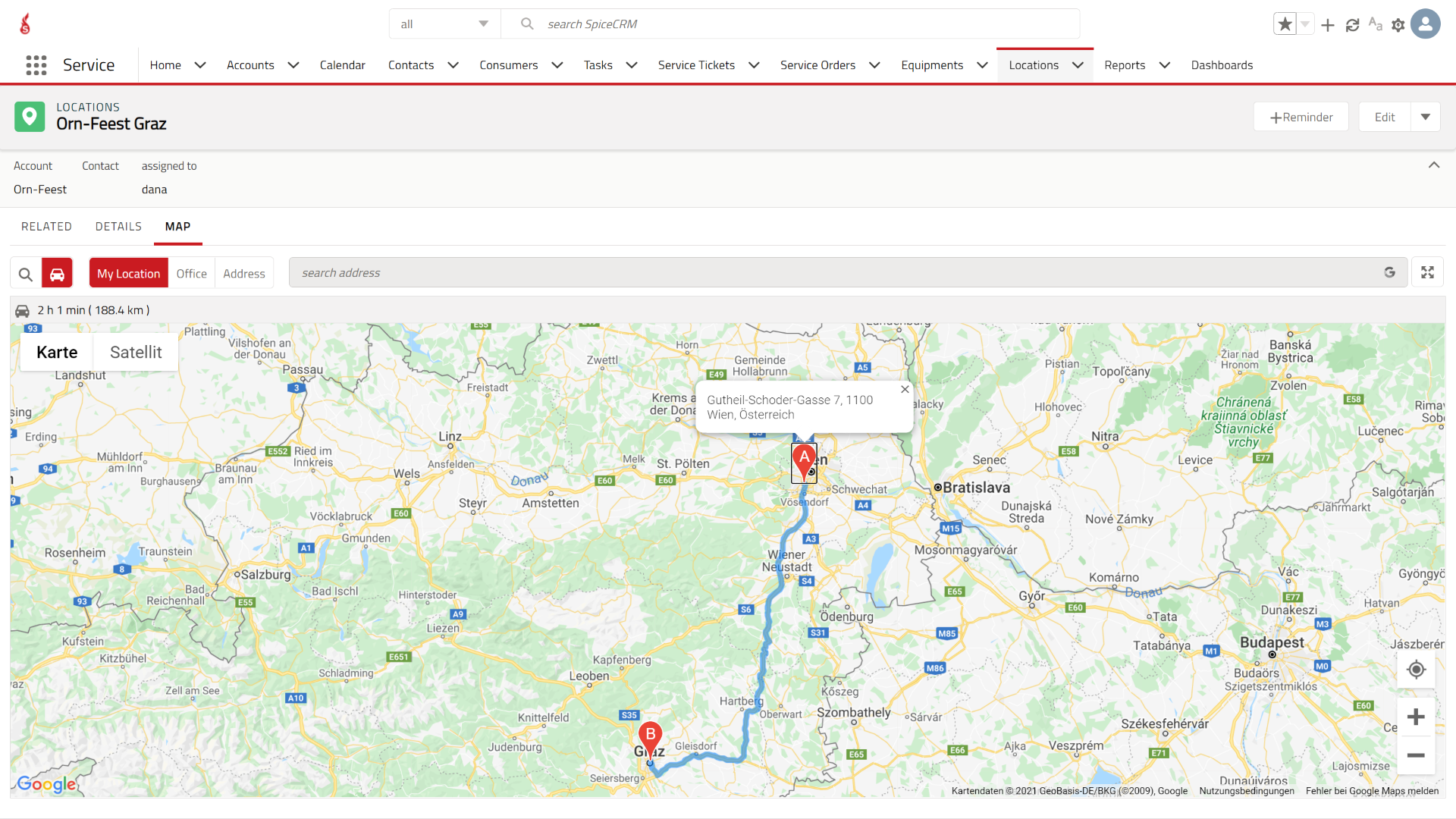
Task: Click the search address input field
Action: point(834,273)
